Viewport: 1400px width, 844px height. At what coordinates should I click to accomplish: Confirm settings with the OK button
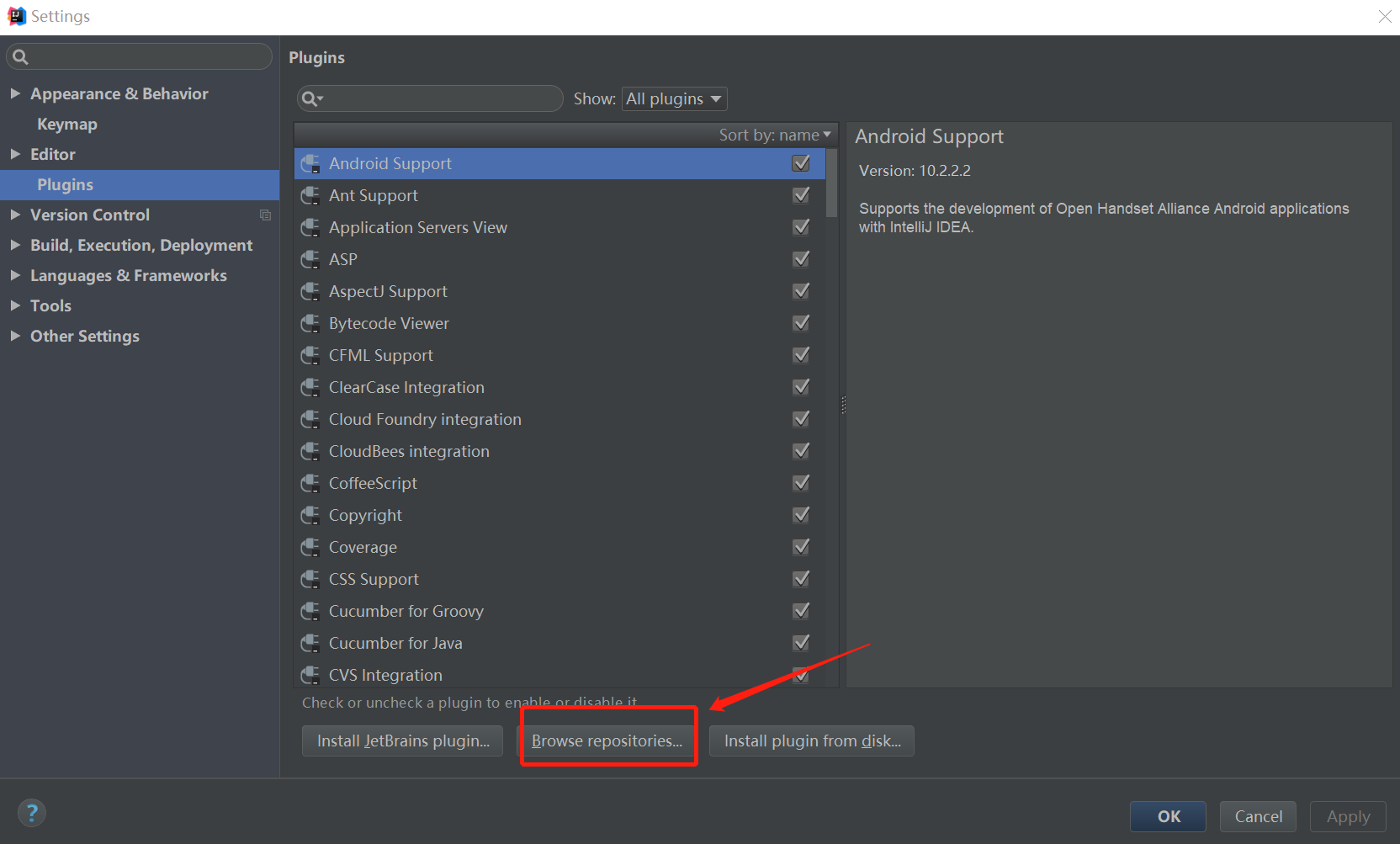point(1168,816)
